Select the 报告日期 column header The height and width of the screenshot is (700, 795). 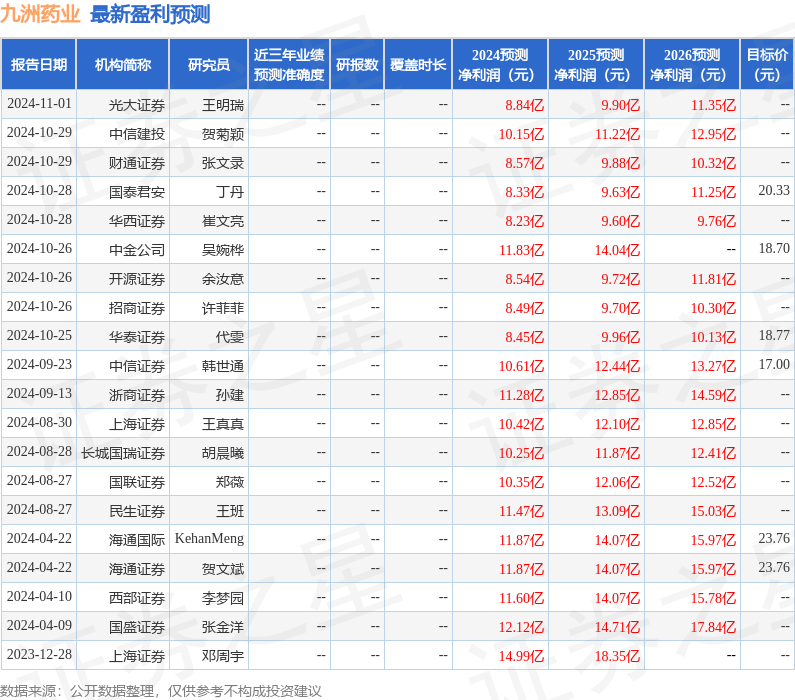[x=39, y=65]
